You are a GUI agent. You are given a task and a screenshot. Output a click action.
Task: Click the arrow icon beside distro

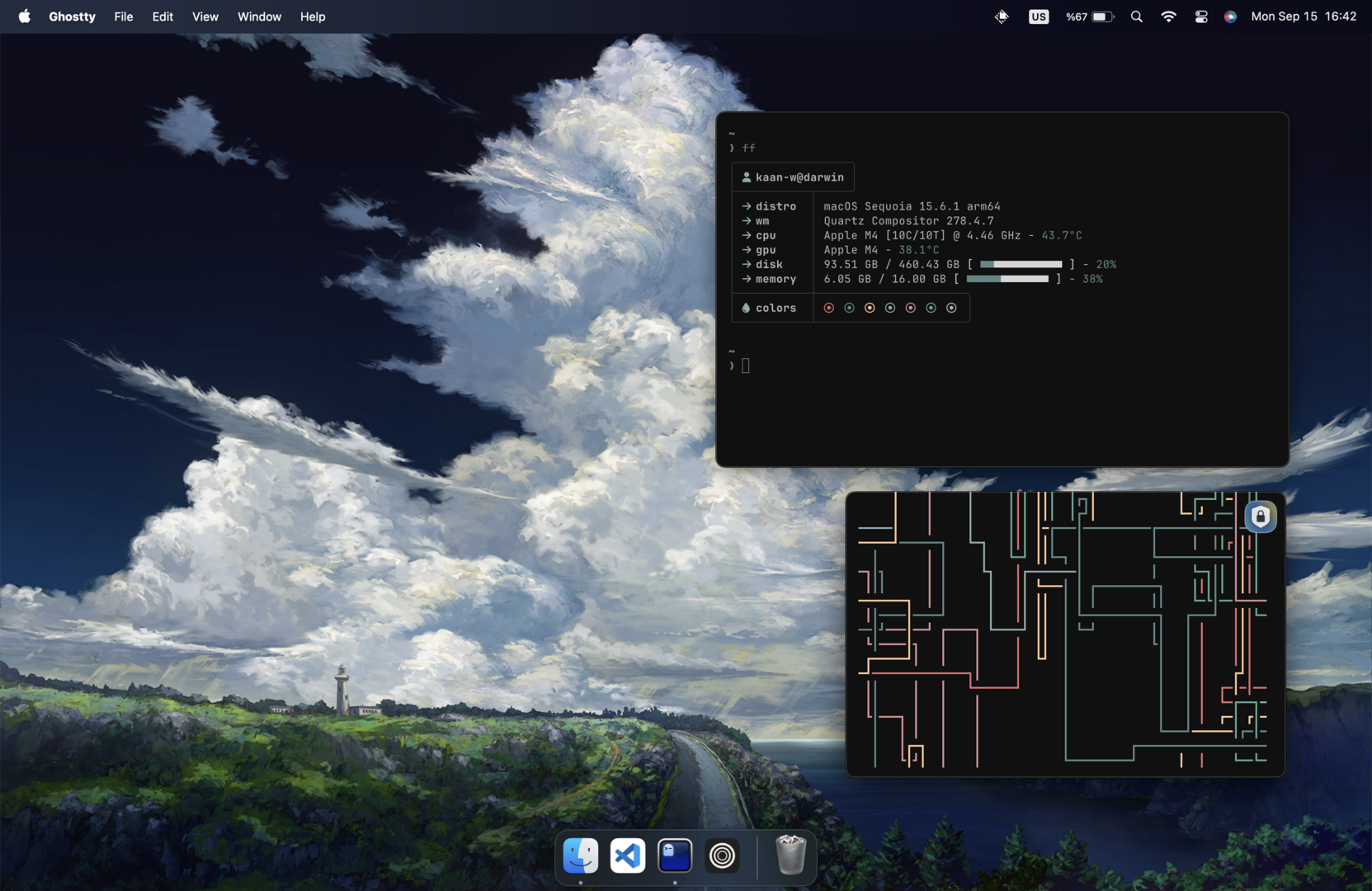click(747, 206)
